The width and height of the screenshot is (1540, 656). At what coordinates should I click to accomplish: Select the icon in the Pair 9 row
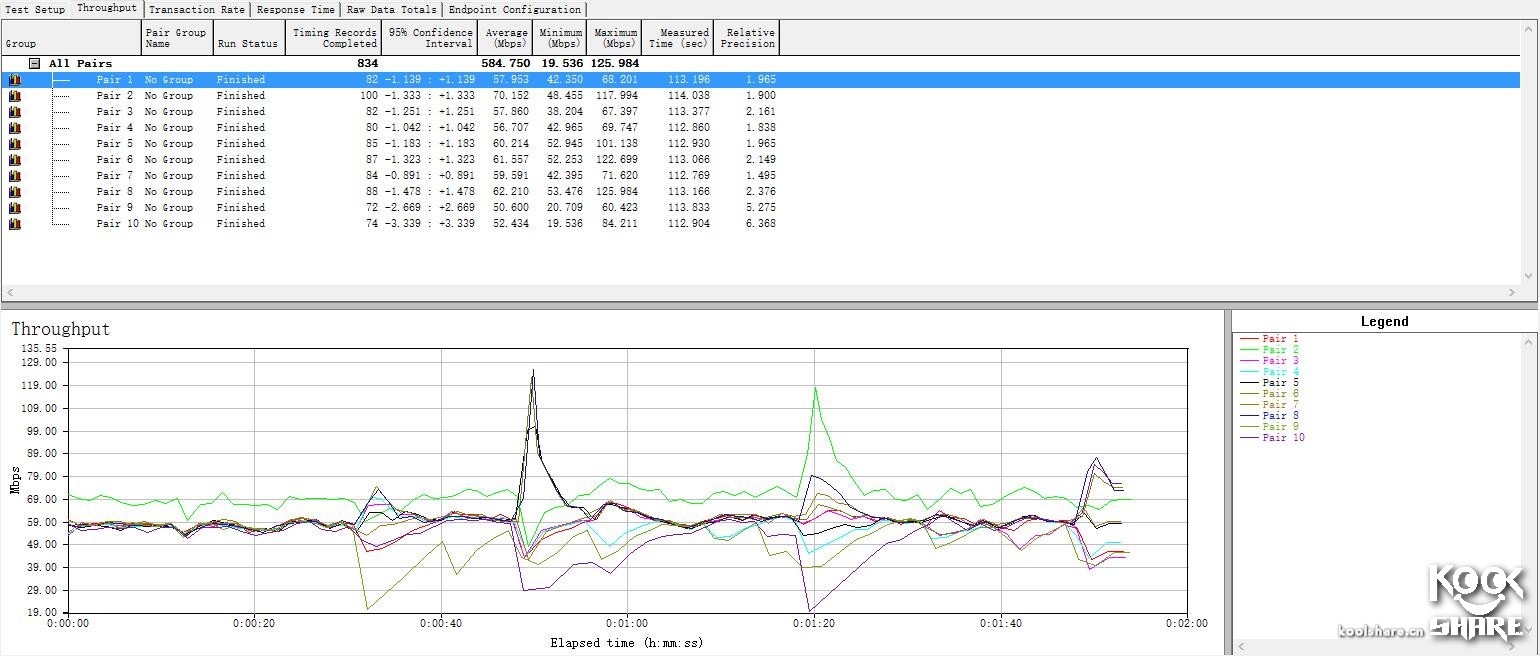(x=14, y=208)
